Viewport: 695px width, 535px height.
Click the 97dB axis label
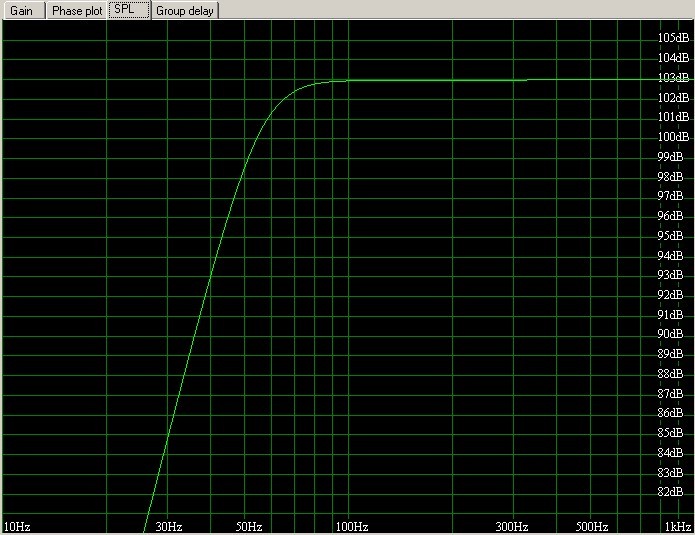(670, 196)
